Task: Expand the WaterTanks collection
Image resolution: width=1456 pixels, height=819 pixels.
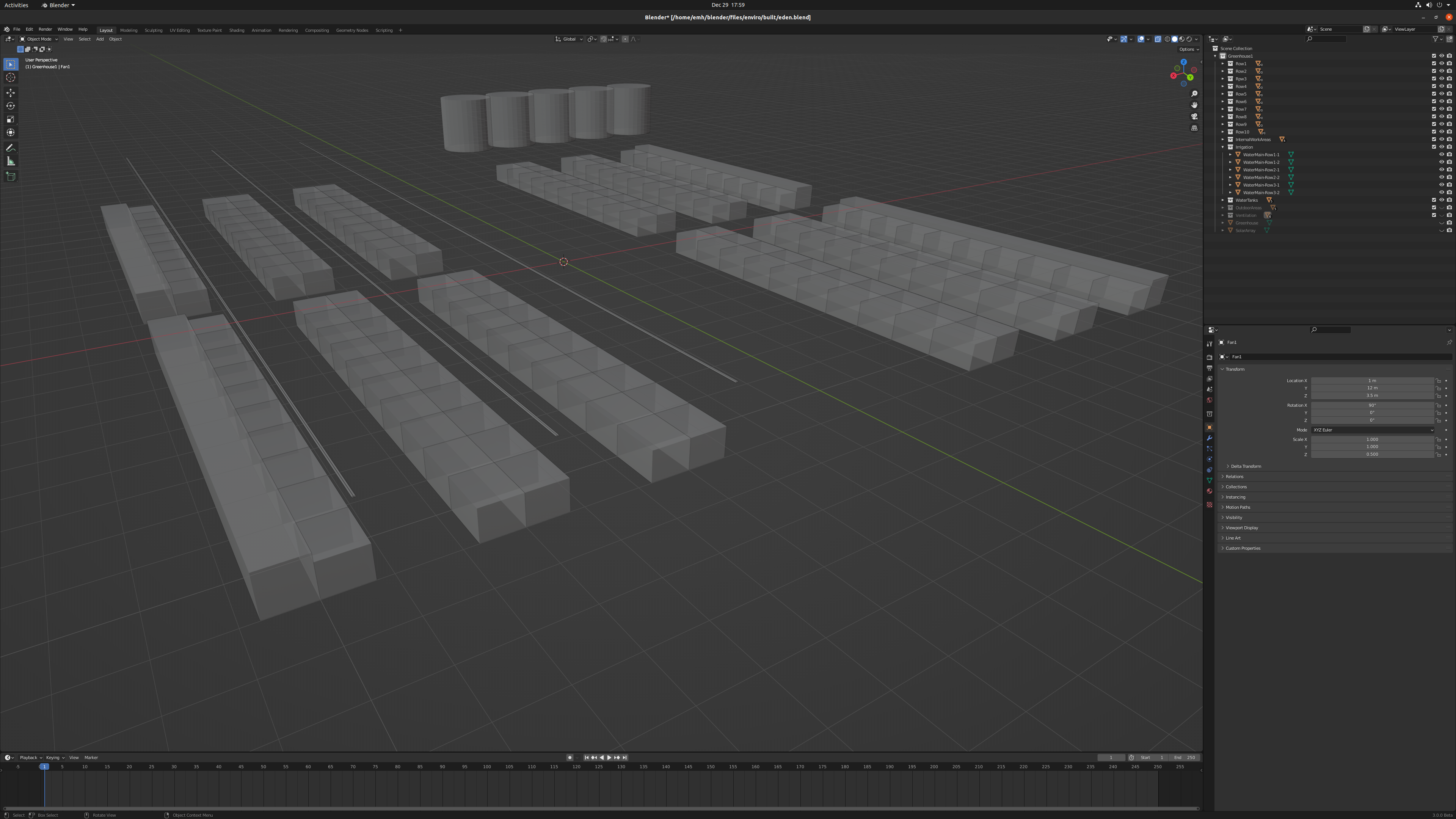Action: pyautogui.click(x=1222, y=200)
